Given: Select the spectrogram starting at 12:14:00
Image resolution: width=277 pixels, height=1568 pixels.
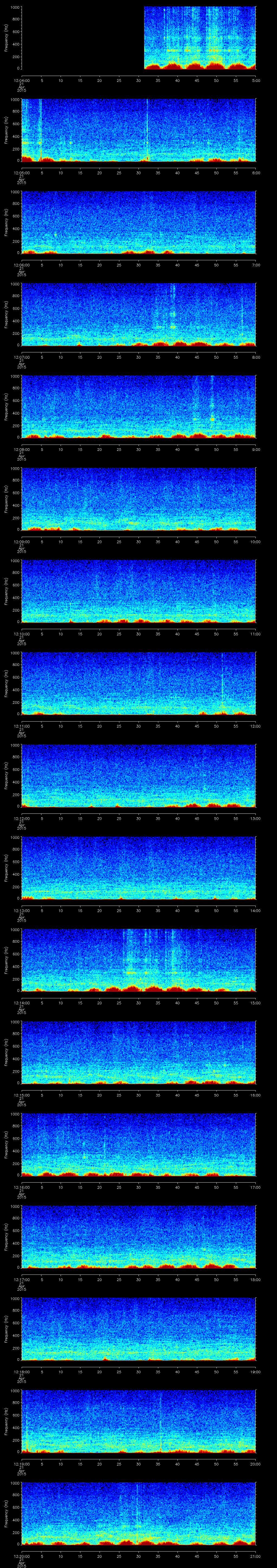Looking at the screenshot, I should [x=139, y=960].
